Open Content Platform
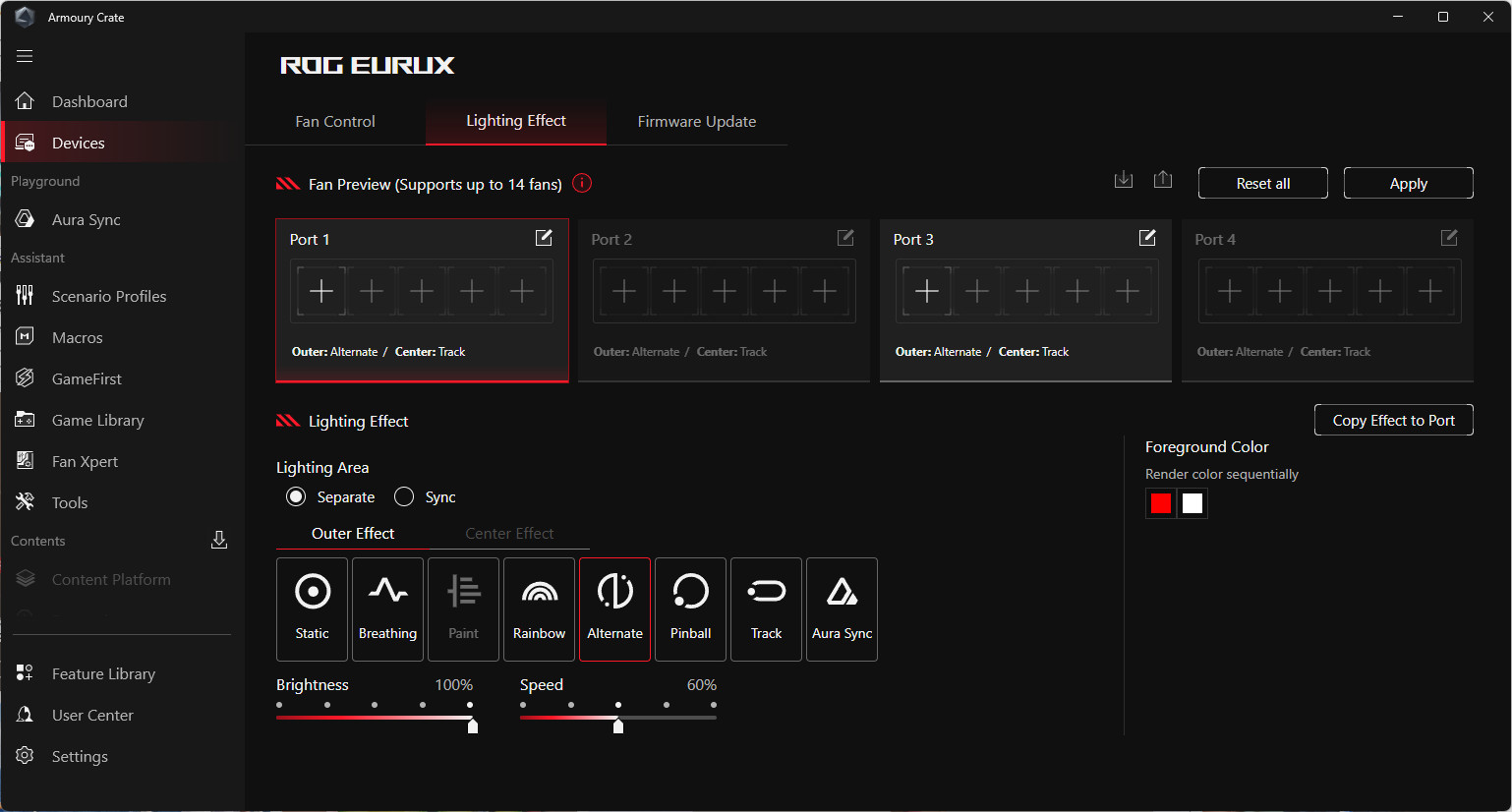The width and height of the screenshot is (1512, 812). [122, 579]
